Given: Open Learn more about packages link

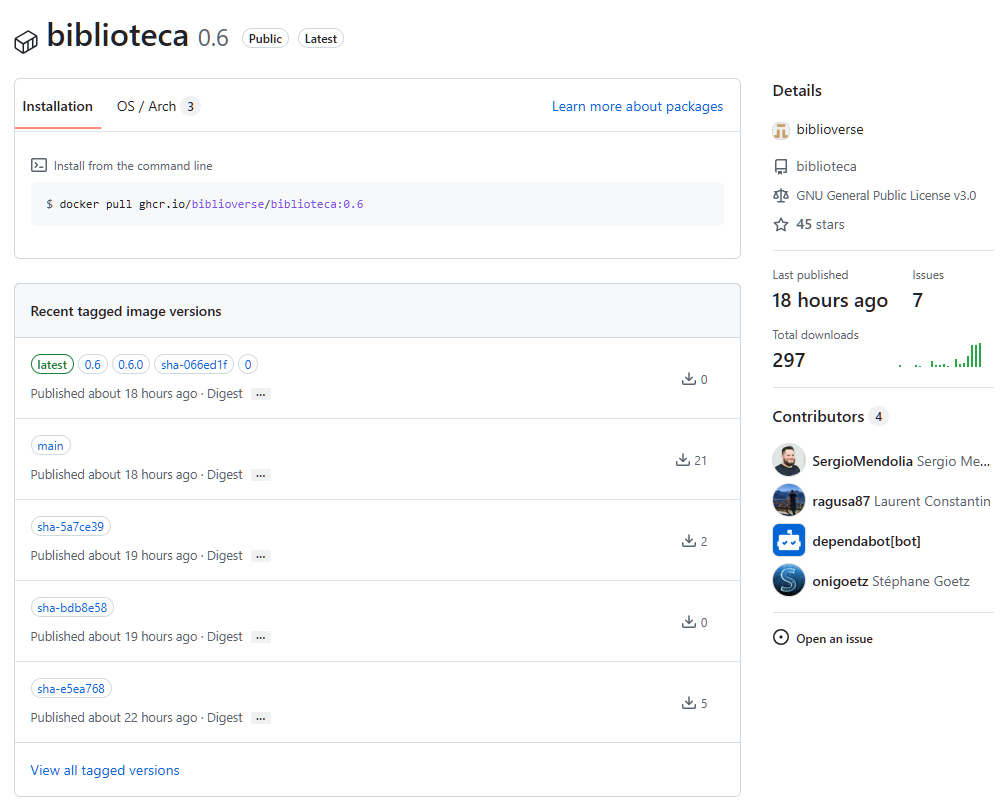Looking at the screenshot, I should [x=637, y=107].
